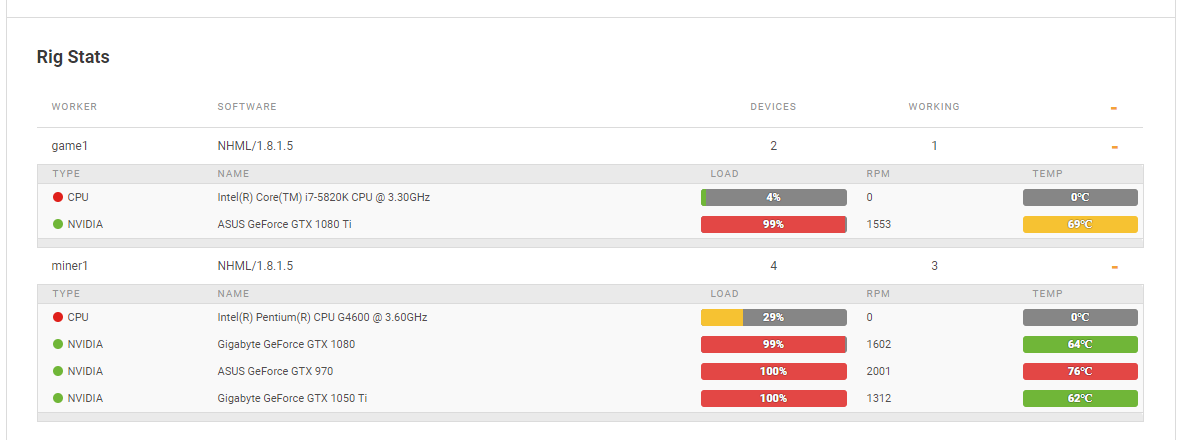Collapse the game1 worker device list
Screen dimensions: 1192x440
pyautogui.click(x=1114, y=147)
